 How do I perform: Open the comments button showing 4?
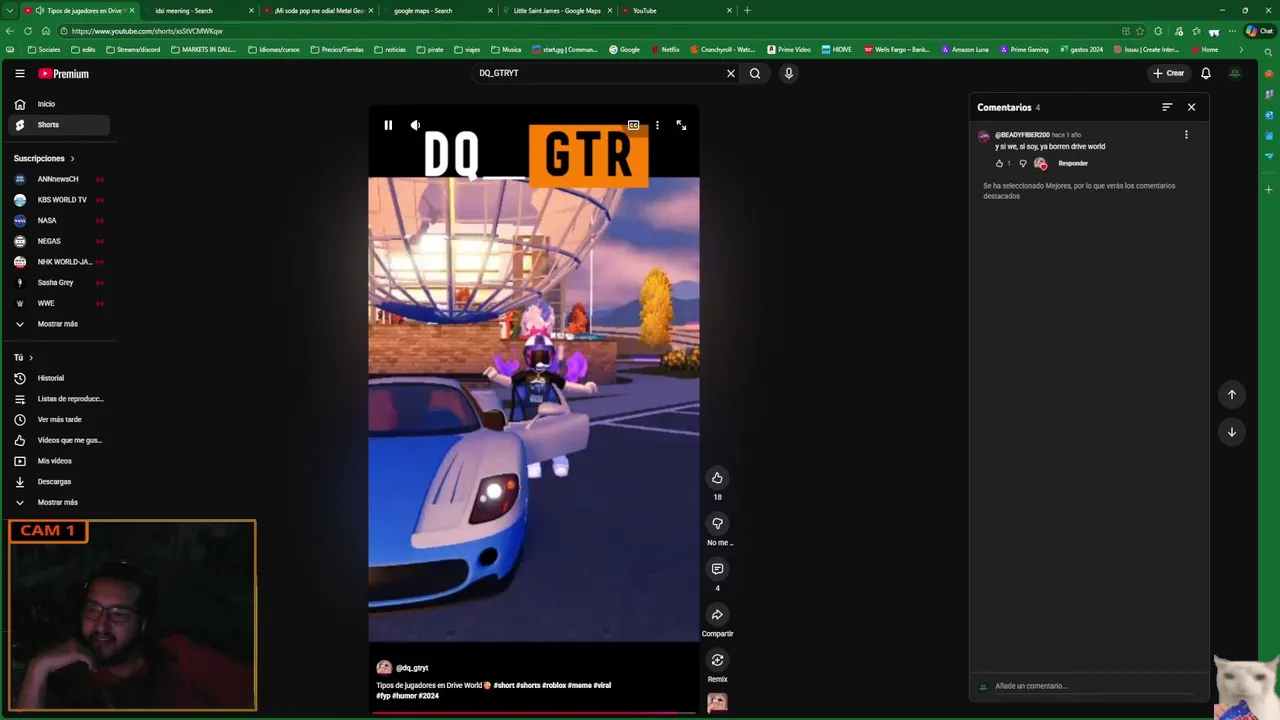click(717, 569)
